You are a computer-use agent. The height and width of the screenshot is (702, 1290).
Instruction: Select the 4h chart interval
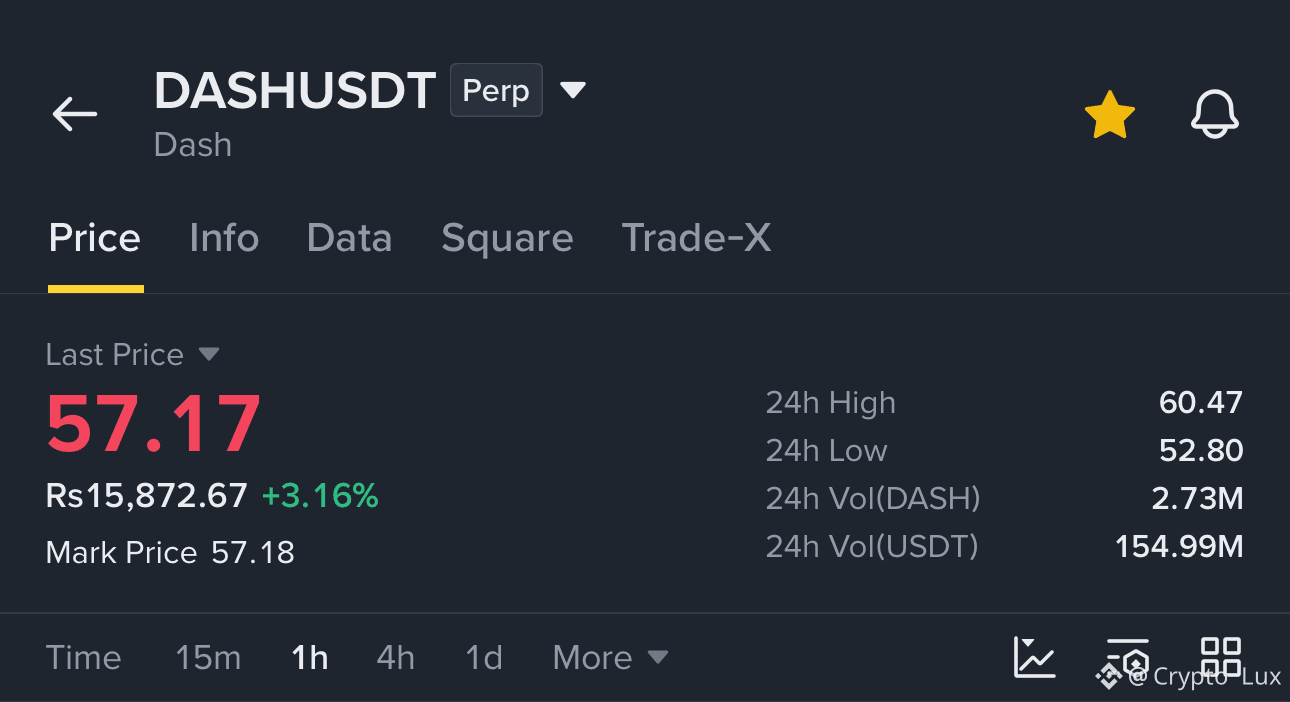tap(395, 657)
